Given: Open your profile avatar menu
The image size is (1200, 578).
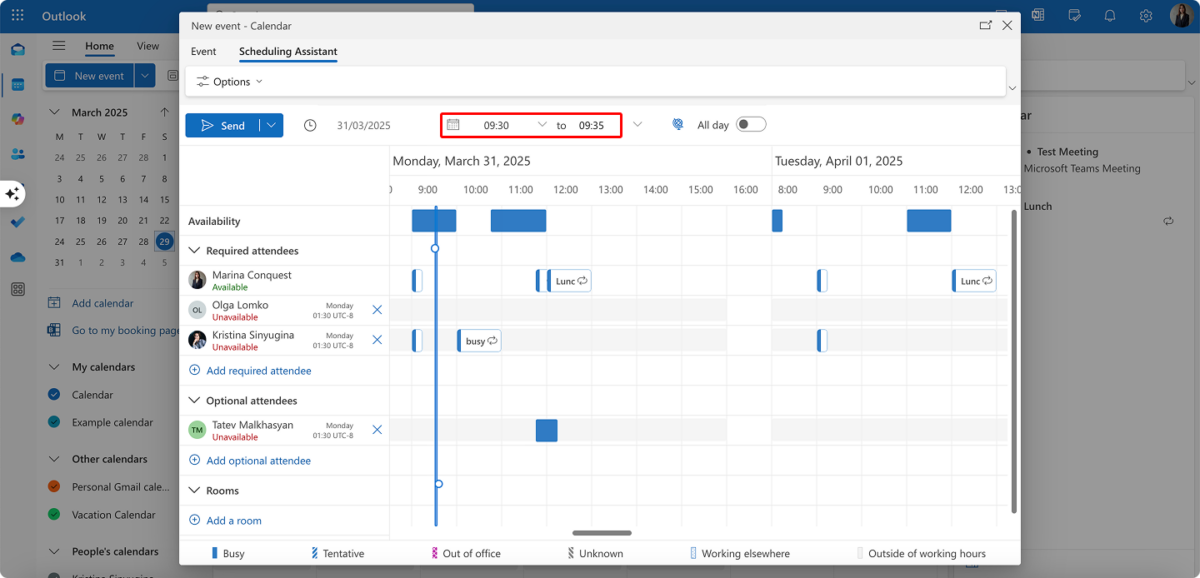Looking at the screenshot, I should coord(1183,15).
